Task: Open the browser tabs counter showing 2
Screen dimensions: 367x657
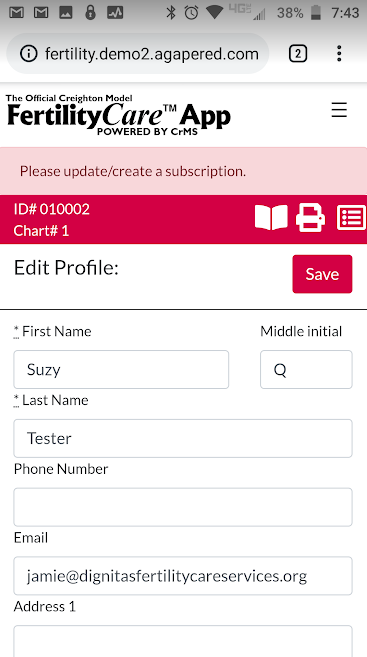Action: 298,54
